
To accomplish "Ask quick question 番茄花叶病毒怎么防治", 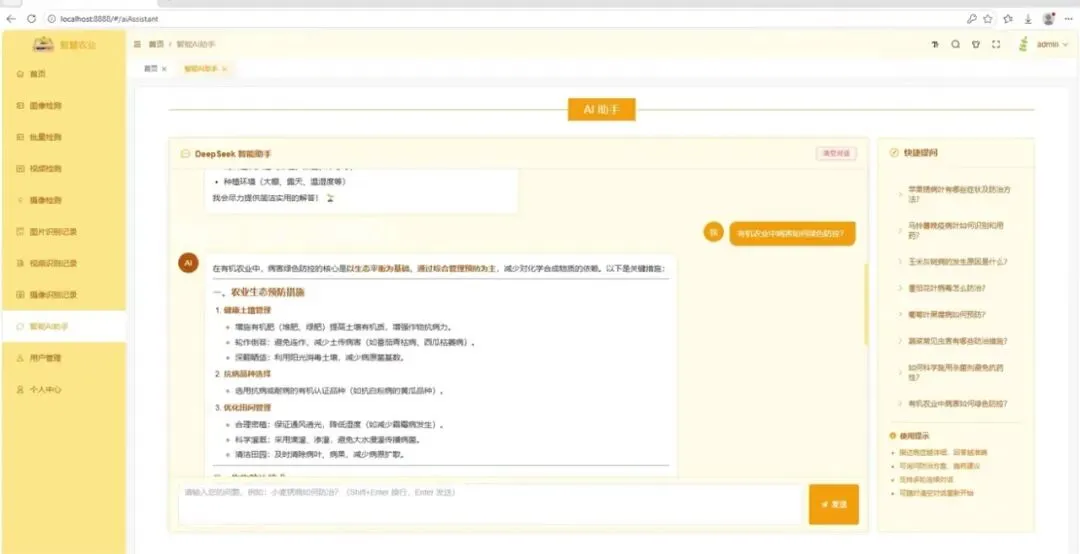I will tap(946, 288).
